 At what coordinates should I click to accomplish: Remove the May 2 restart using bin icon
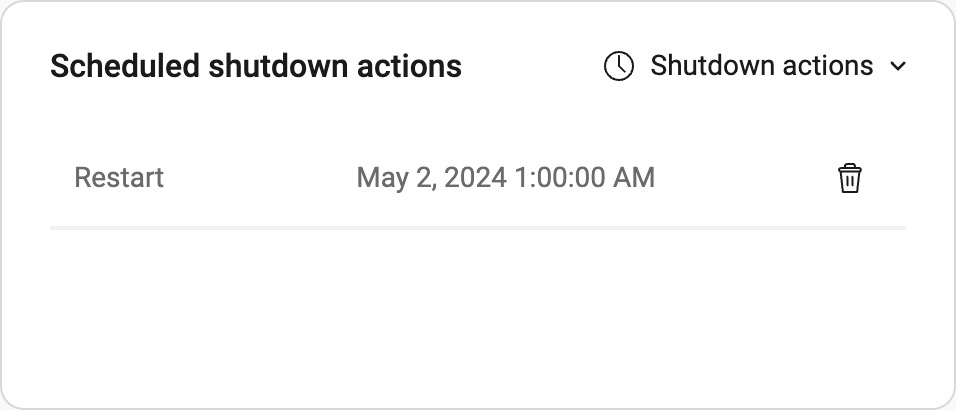(849, 178)
